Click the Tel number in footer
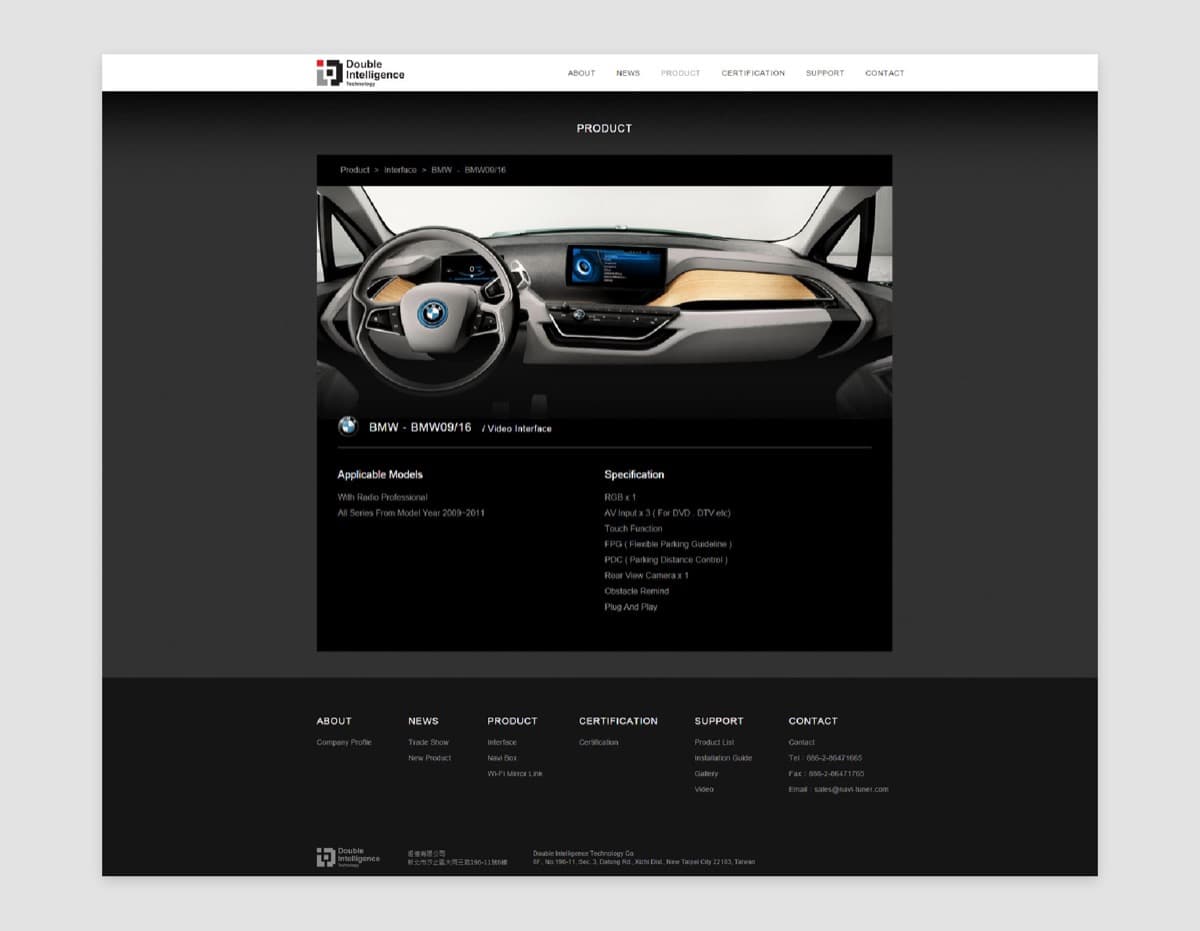Viewport: 1200px width, 931px height. point(825,758)
